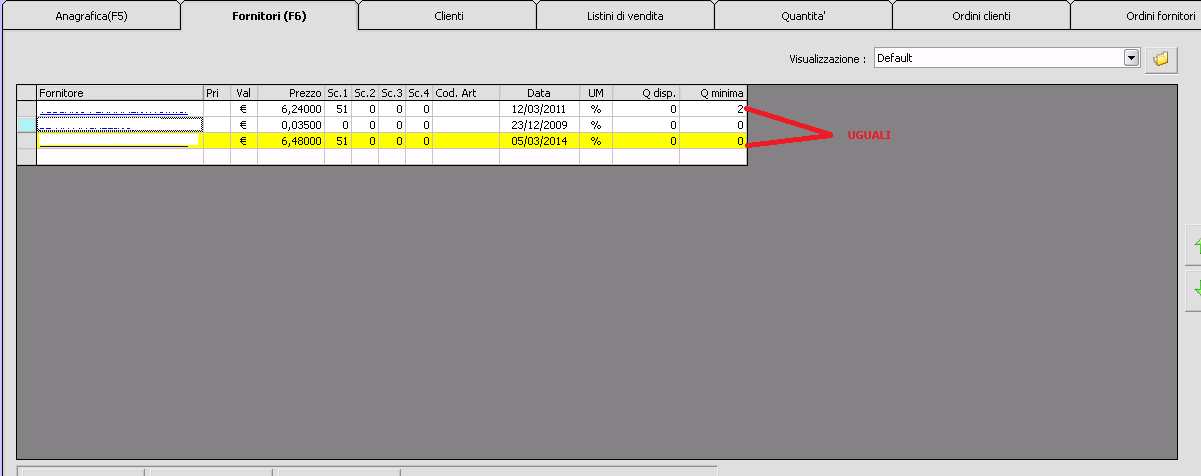Click the € currency cell in the 0,03500 row
1201x476 pixels.
(x=244, y=125)
